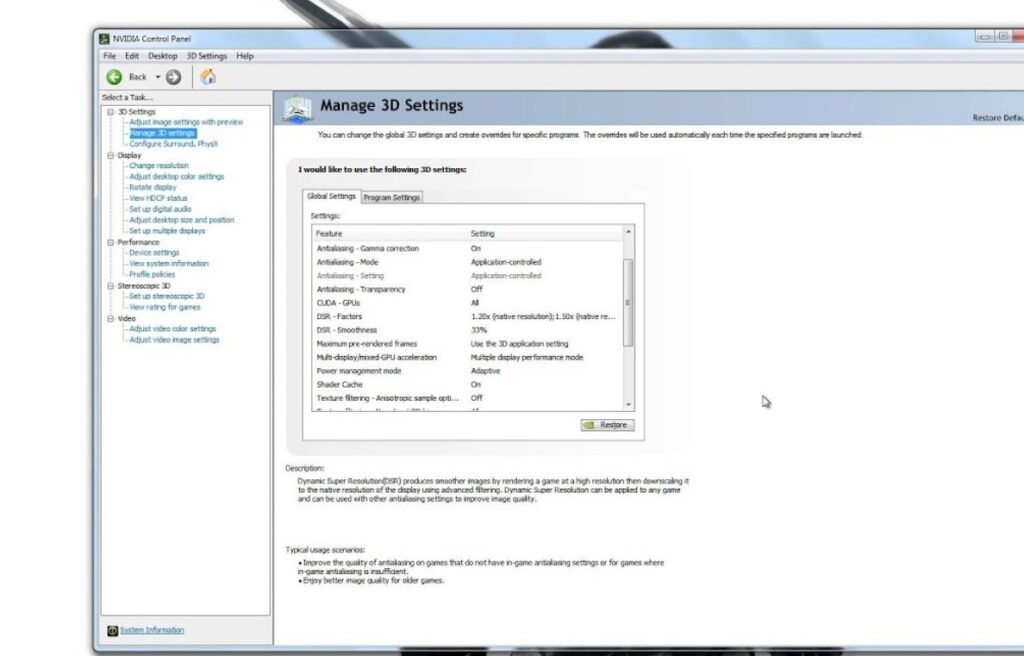Image resolution: width=1024 pixels, height=656 pixels.
Task: Select the Antialiasing - Transparency row
Action: click(x=468, y=289)
